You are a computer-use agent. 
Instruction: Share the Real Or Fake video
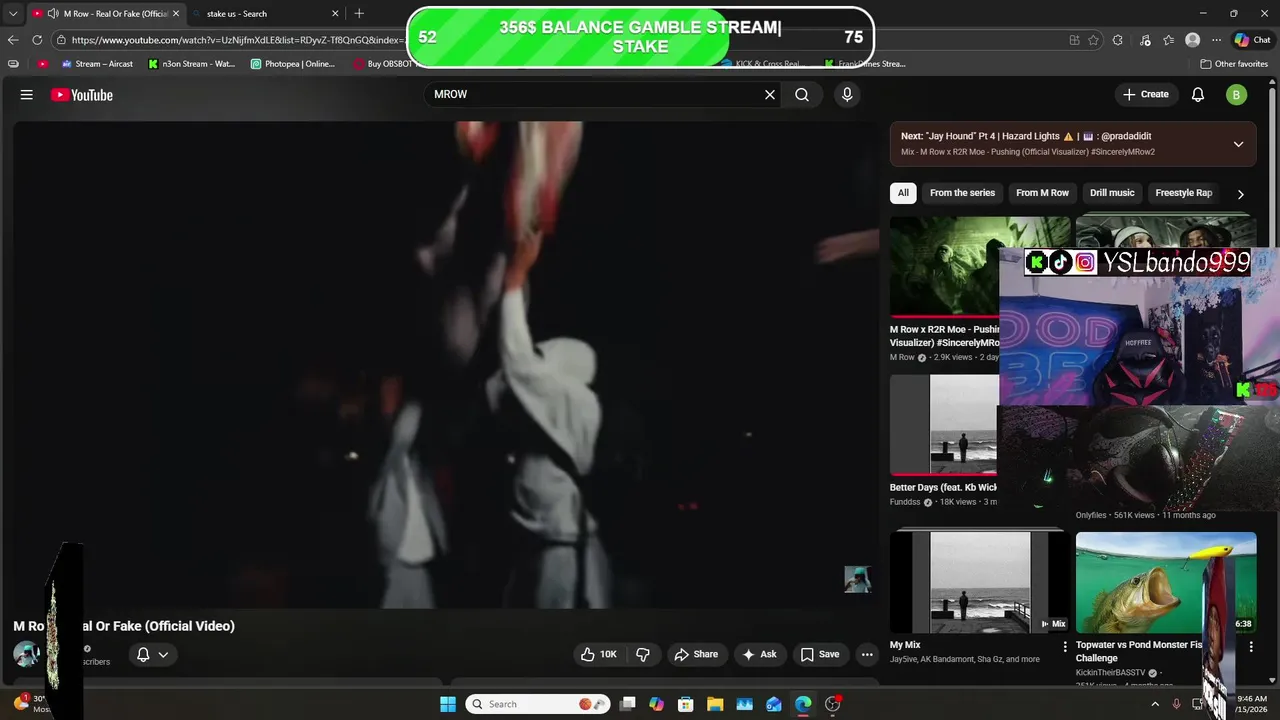point(696,654)
